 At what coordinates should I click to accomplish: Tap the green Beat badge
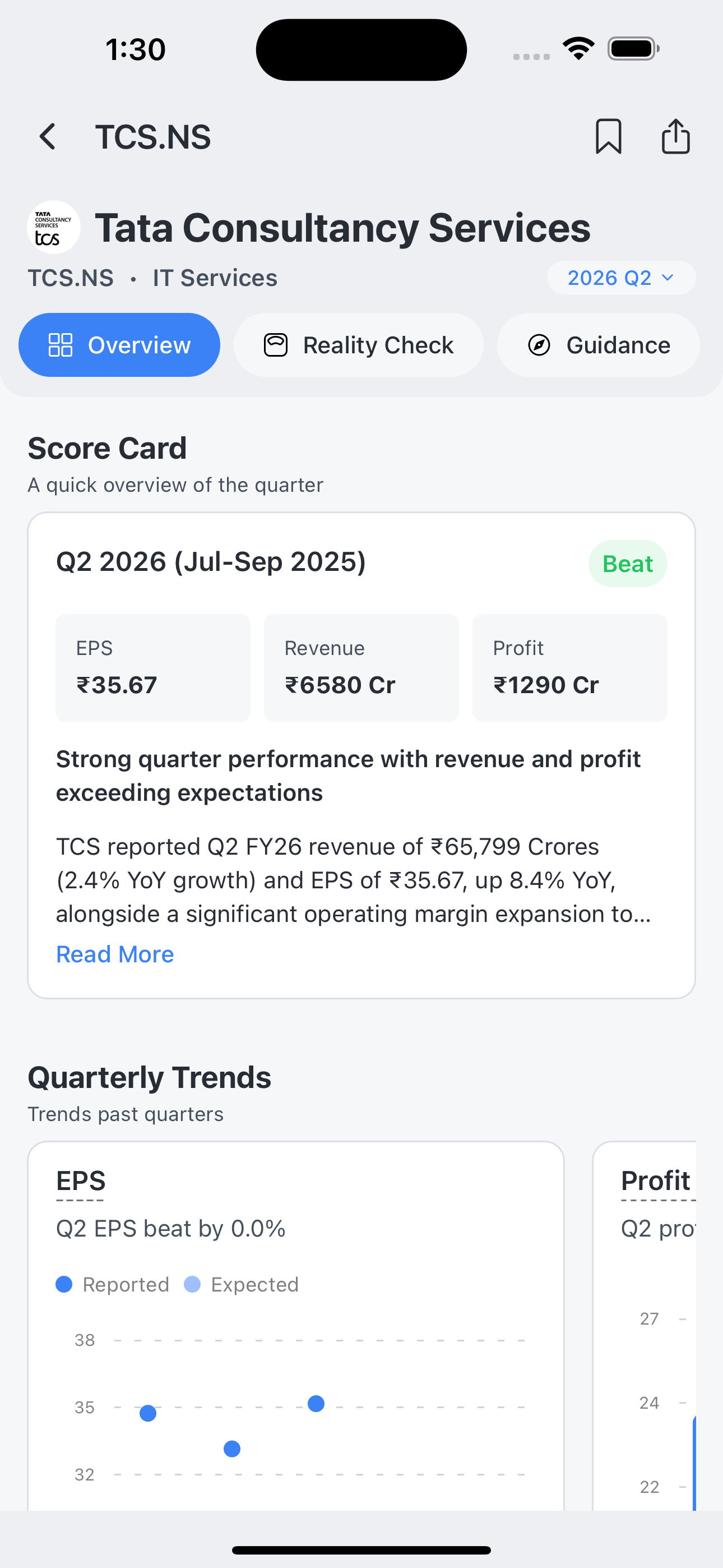(628, 563)
